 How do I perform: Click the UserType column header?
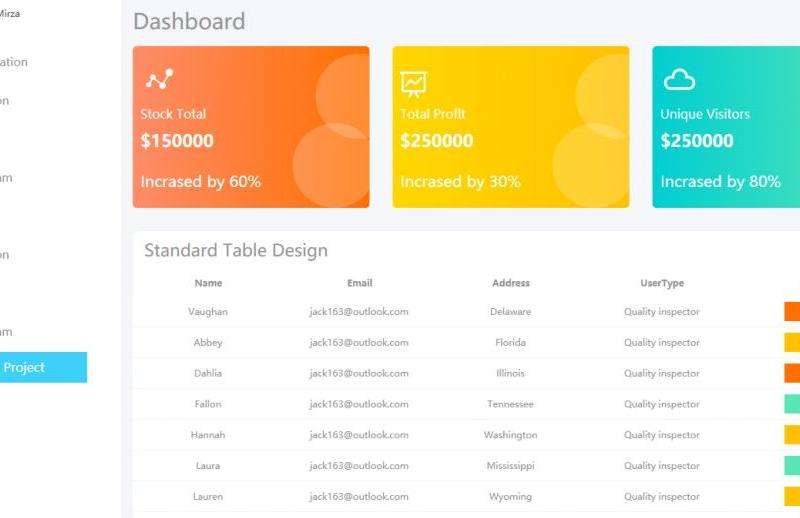click(661, 283)
